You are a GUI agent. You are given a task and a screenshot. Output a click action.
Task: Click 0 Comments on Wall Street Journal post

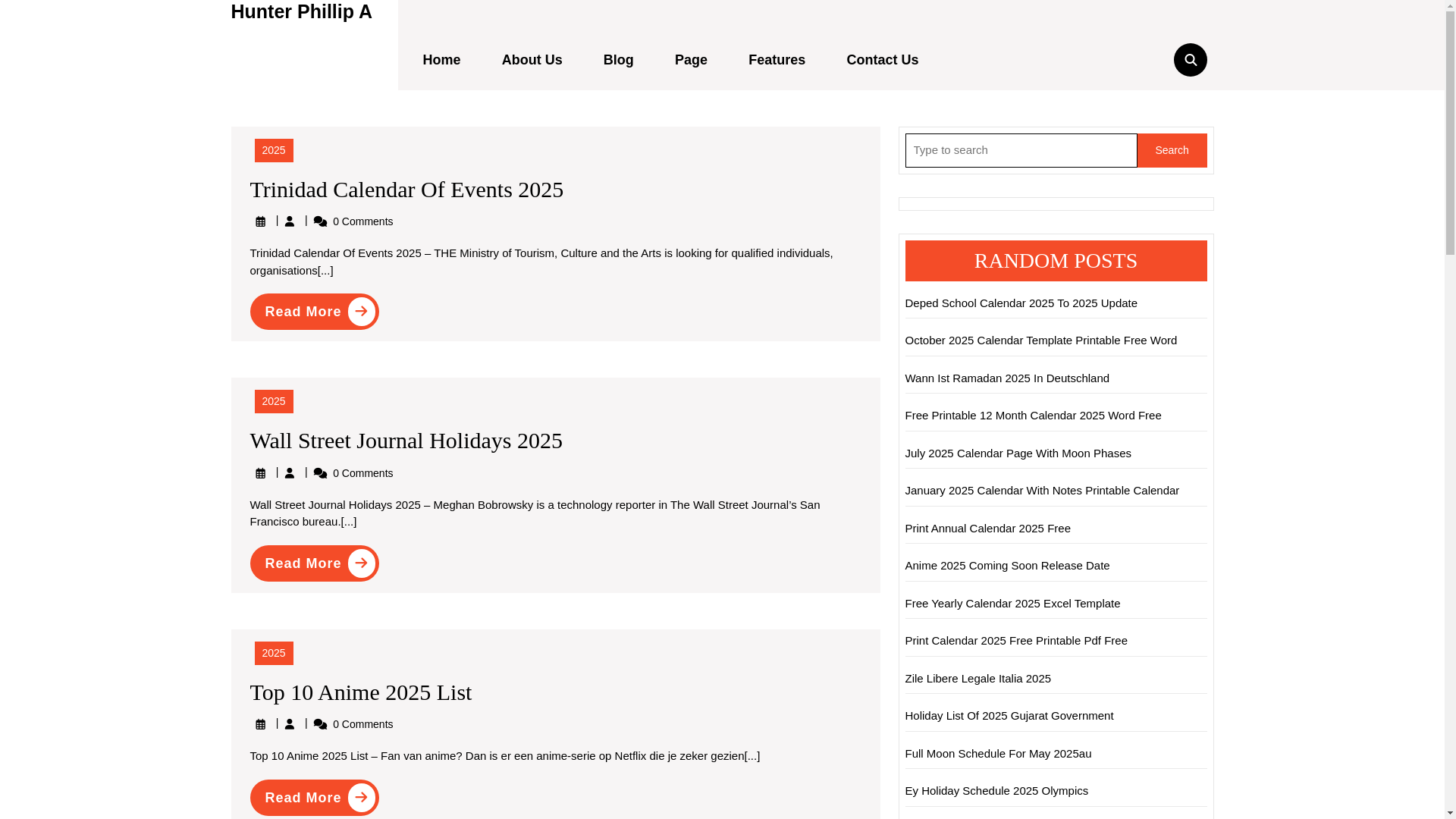point(362,473)
